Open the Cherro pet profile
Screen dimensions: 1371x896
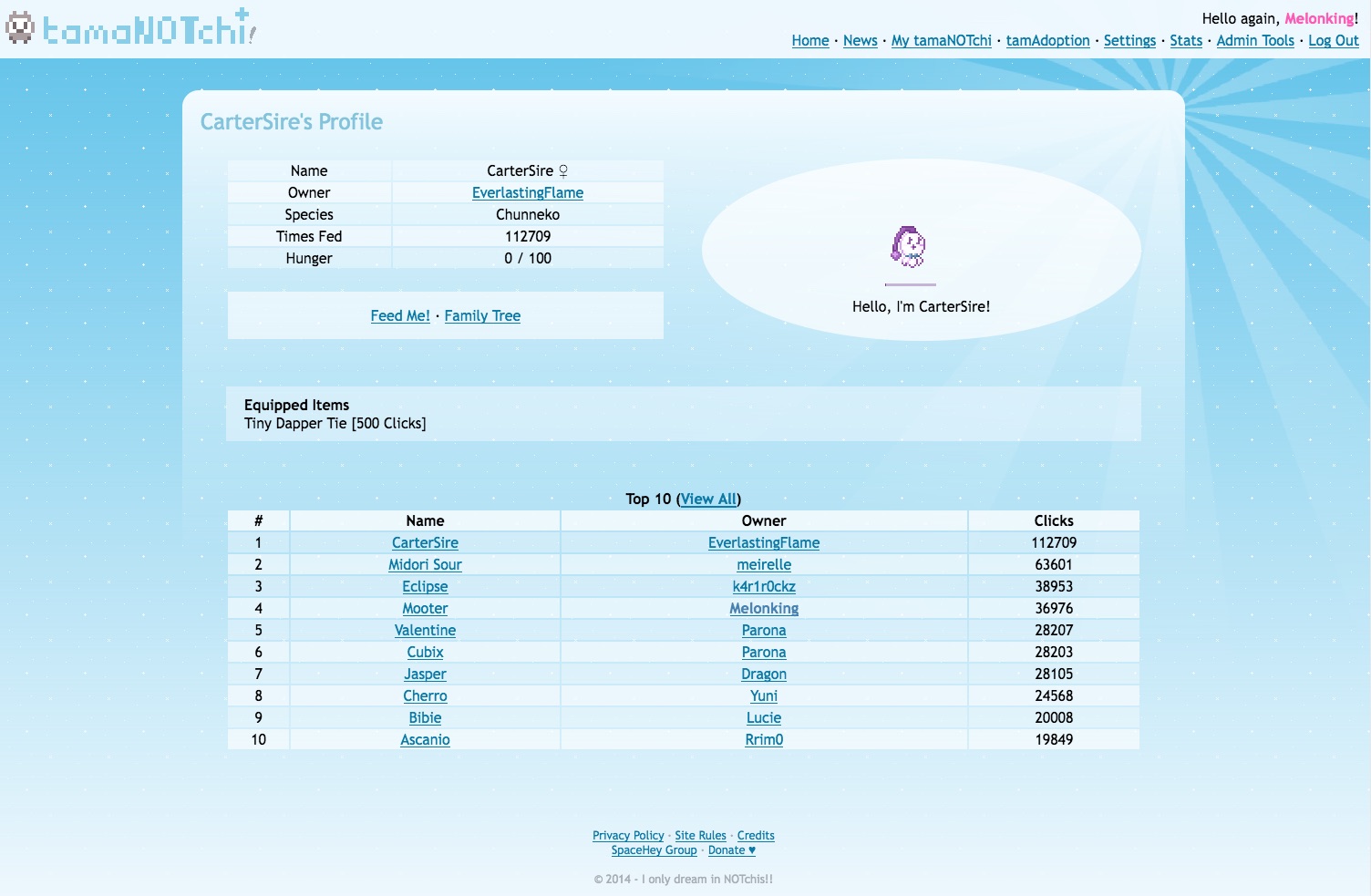coord(425,696)
